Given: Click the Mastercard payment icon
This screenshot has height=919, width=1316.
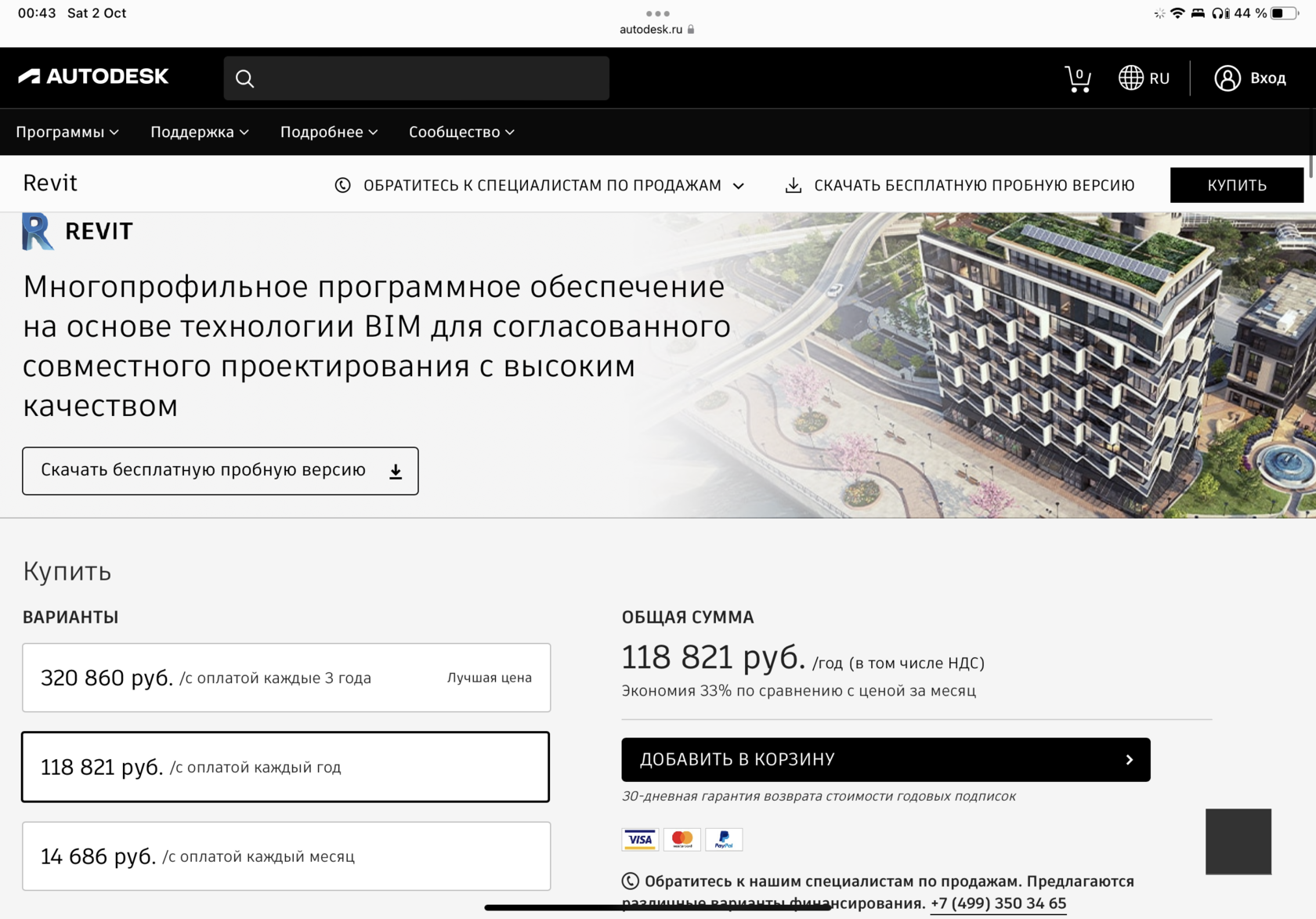Looking at the screenshot, I should tap(682, 839).
